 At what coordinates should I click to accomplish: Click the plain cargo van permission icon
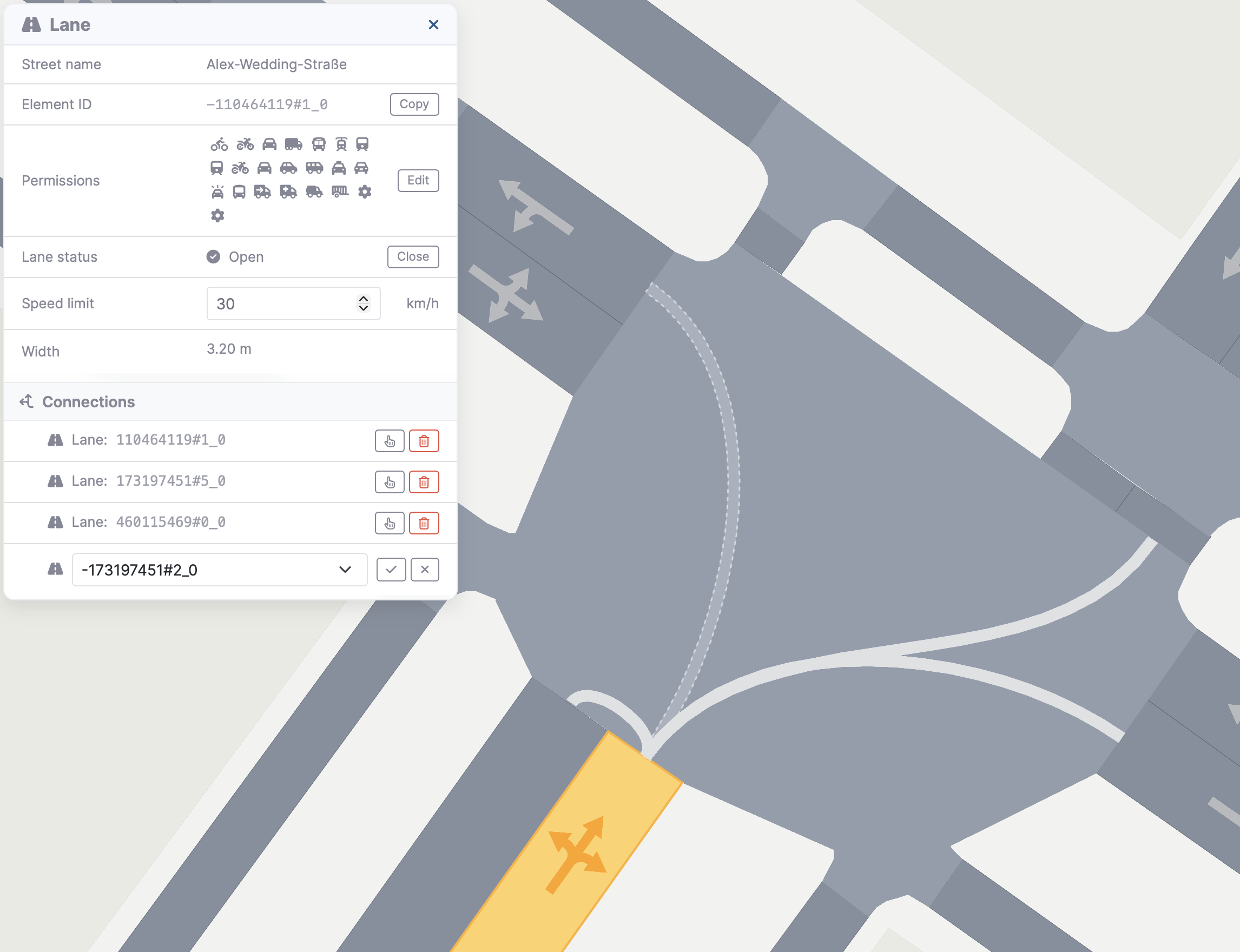point(314,192)
